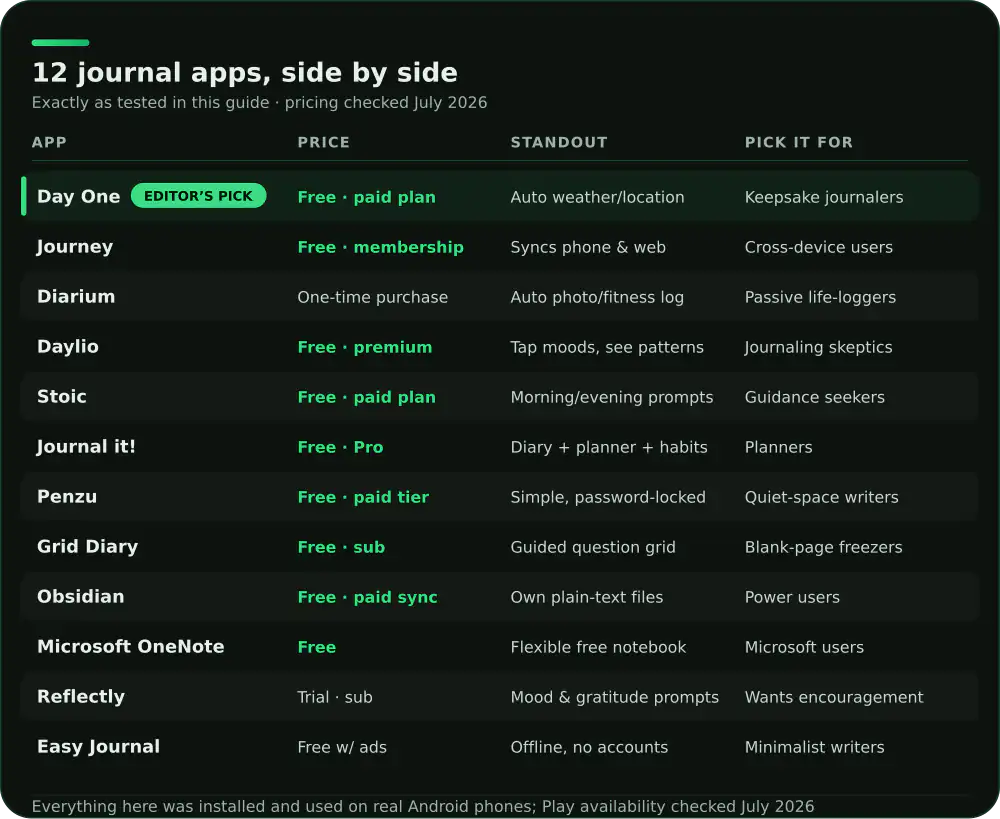This screenshot has width=1000, height=819.
Task: Select the Diarium app name
Action: (76, 297)
